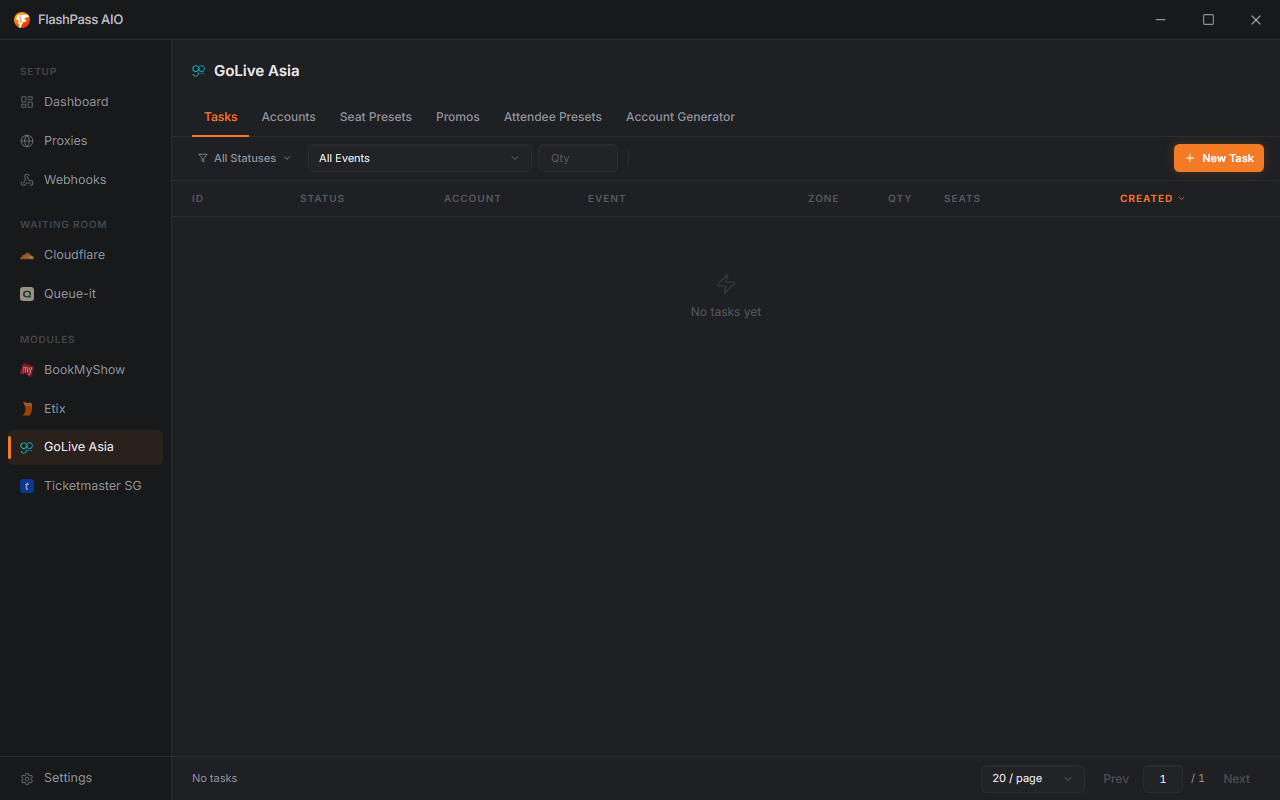1280x800 pixels.
Task: Click the "No tasks yet" message
Action: click(726, 312)
